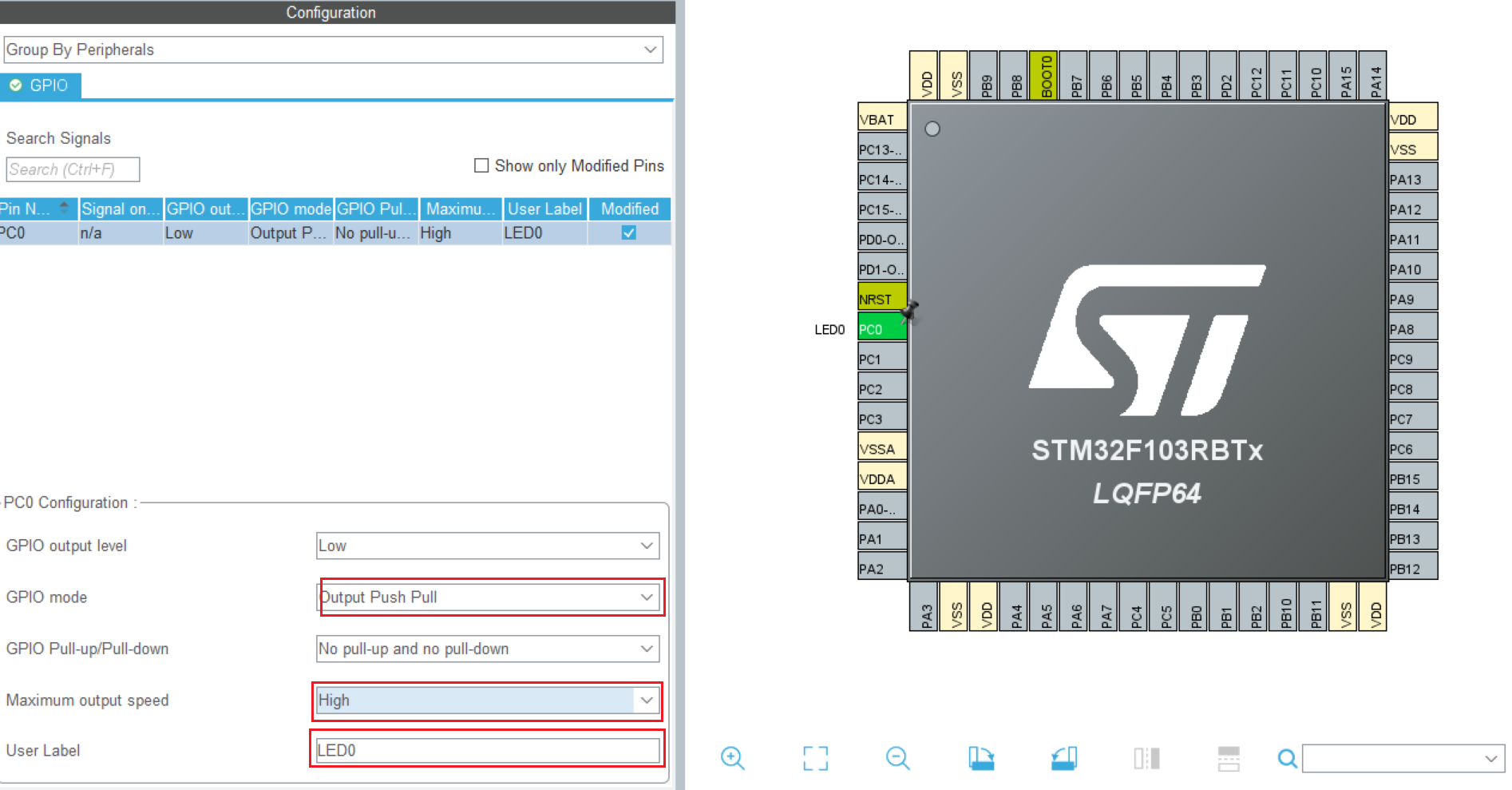Rotate chip view counter-clockwise icon
This screenshot has height=790, width=1512.
[1064, 758]
